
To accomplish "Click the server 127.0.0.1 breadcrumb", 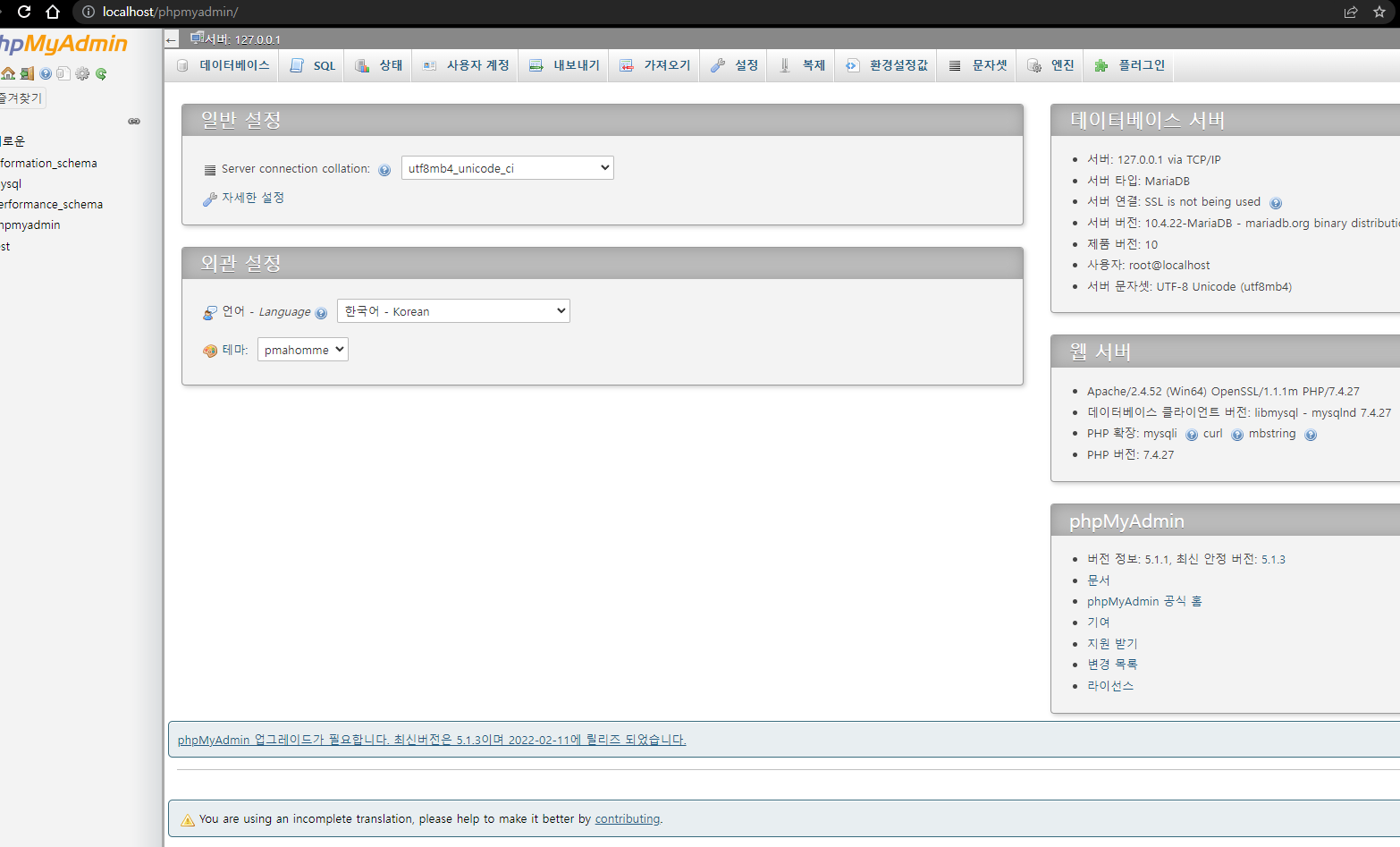I will (x=235, y=39).
